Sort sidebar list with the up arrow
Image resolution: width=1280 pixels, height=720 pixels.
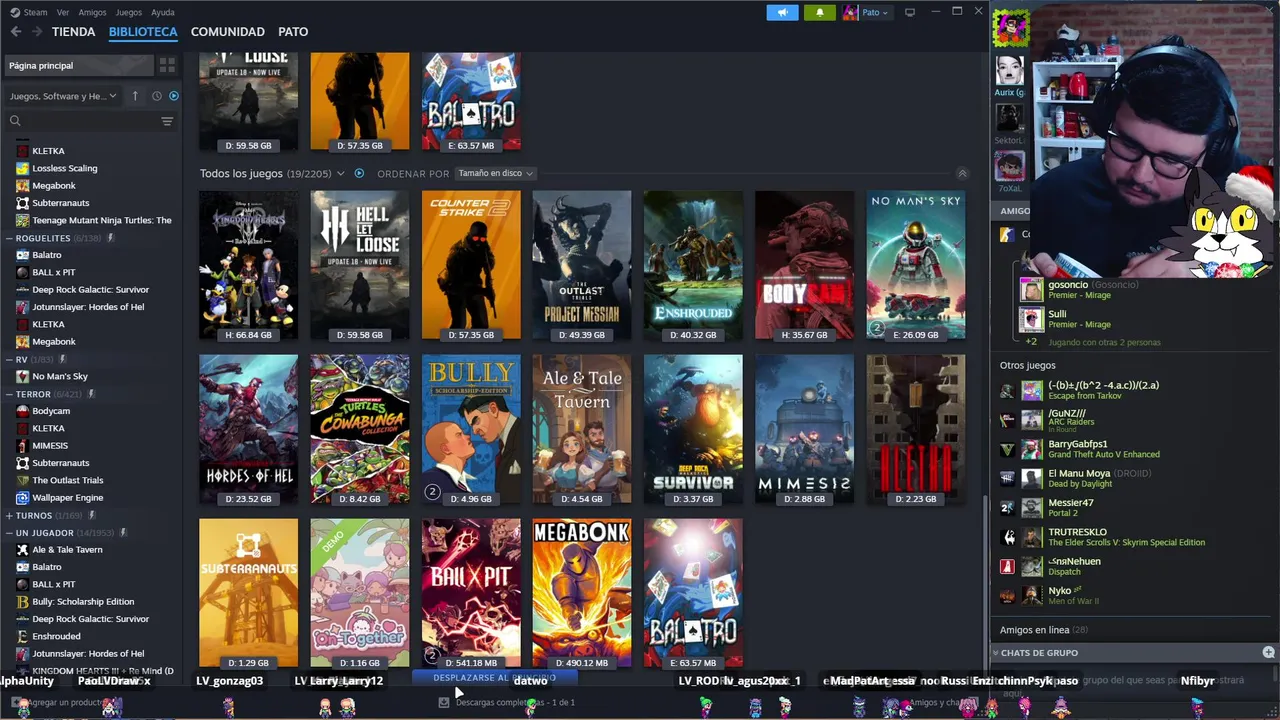(137, 96)
